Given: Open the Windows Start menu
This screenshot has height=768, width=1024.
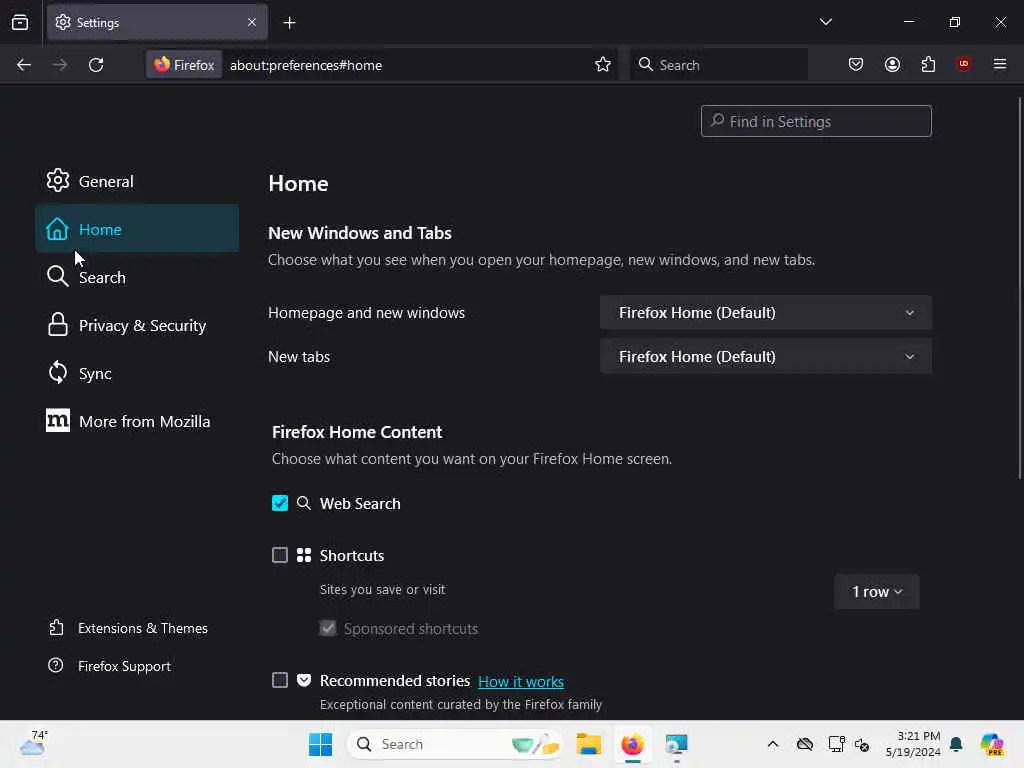Looking at the screenshot, I should click(320, 744).
